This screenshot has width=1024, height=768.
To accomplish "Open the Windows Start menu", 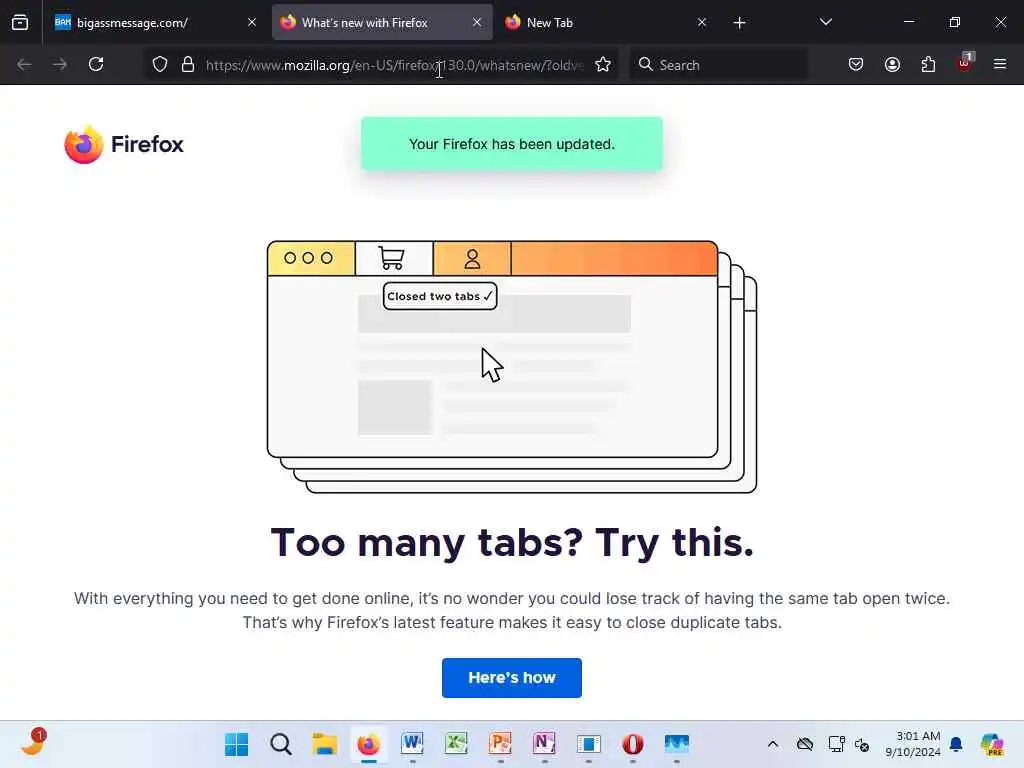I will [x=236, y=744].
